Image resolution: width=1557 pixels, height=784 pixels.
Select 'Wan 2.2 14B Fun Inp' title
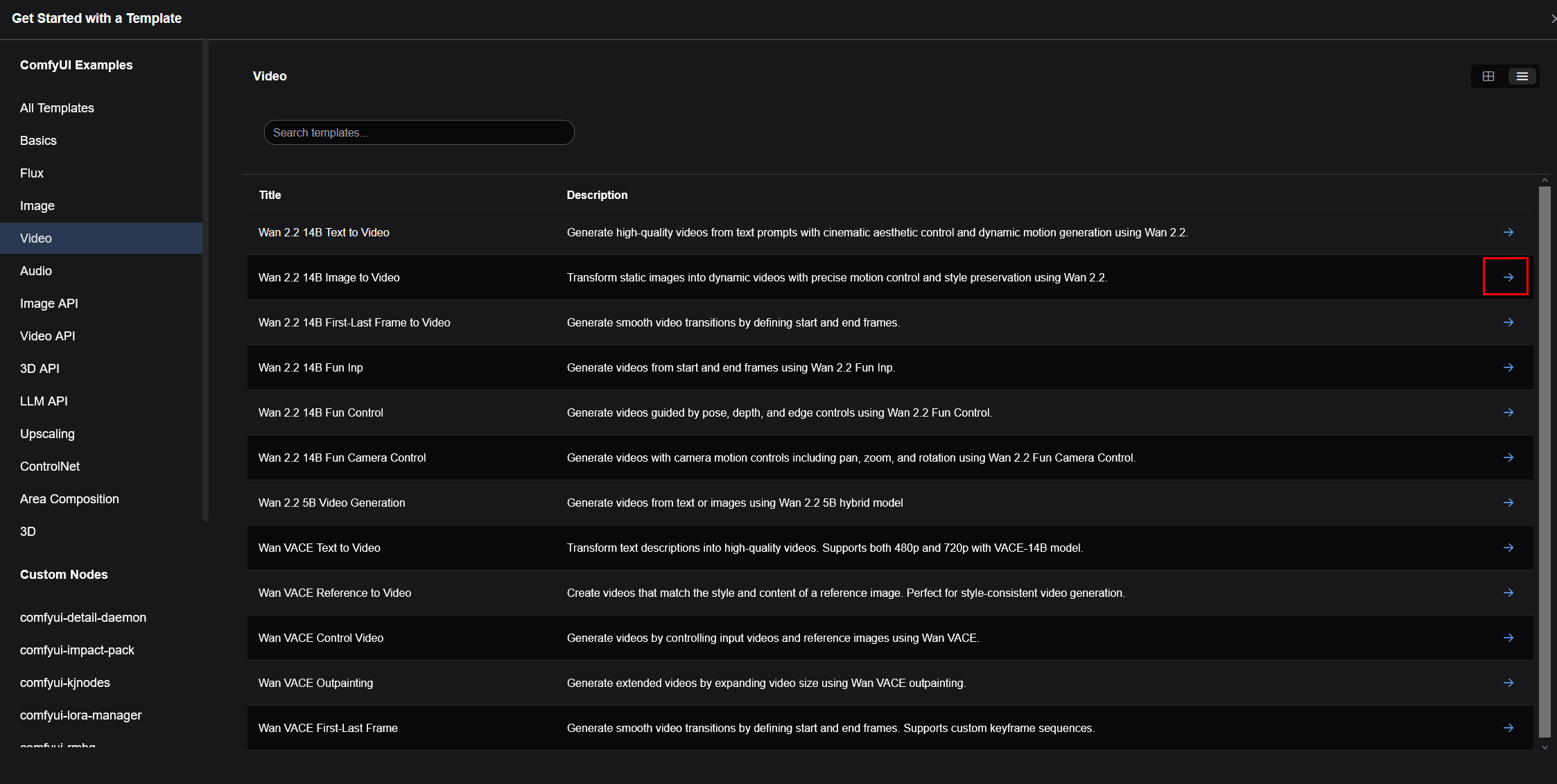[x=311, y=367]
